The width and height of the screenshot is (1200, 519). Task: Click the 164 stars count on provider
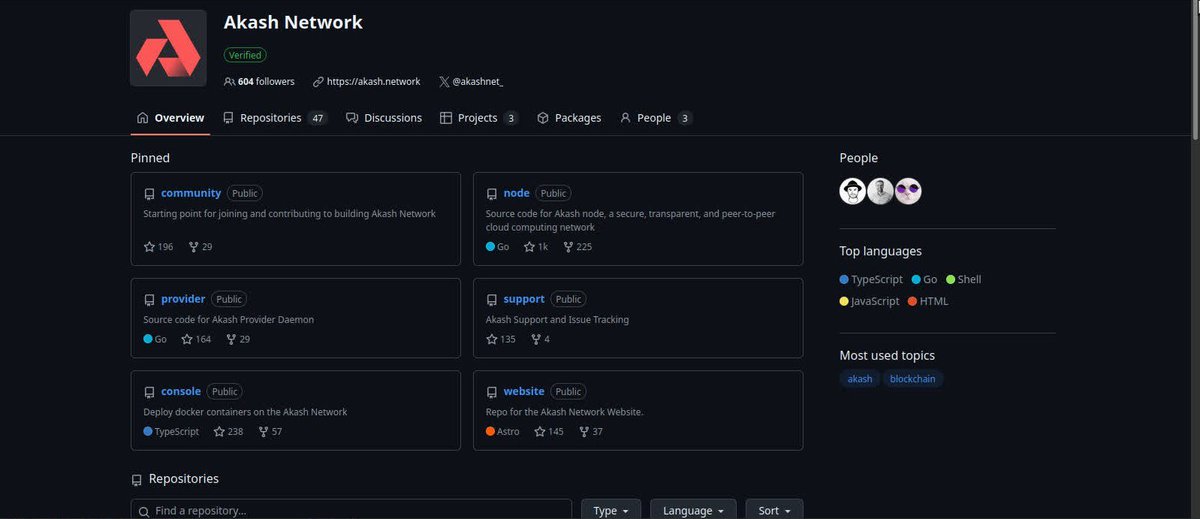coord(196,340)
